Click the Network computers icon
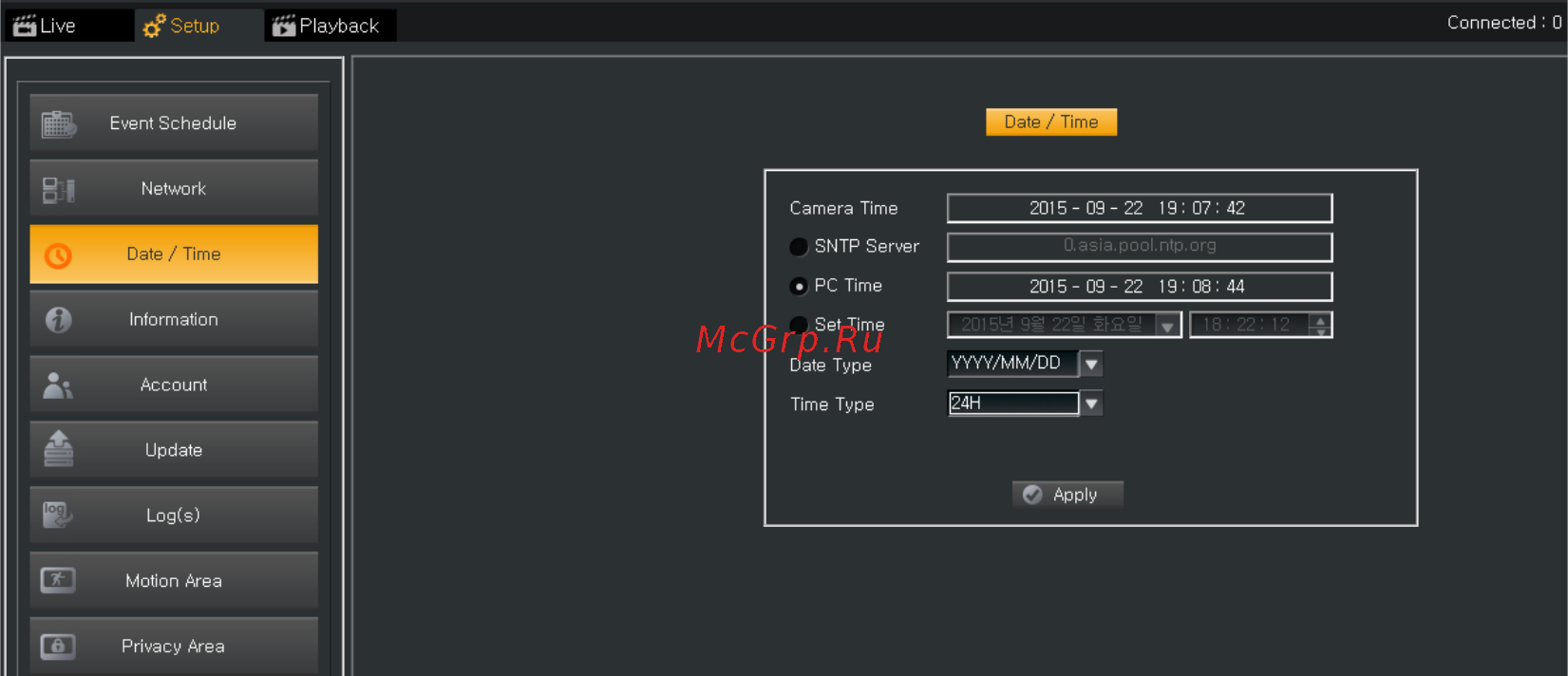Viewport: 1568px width, 676px height. (x=59, y=190)
